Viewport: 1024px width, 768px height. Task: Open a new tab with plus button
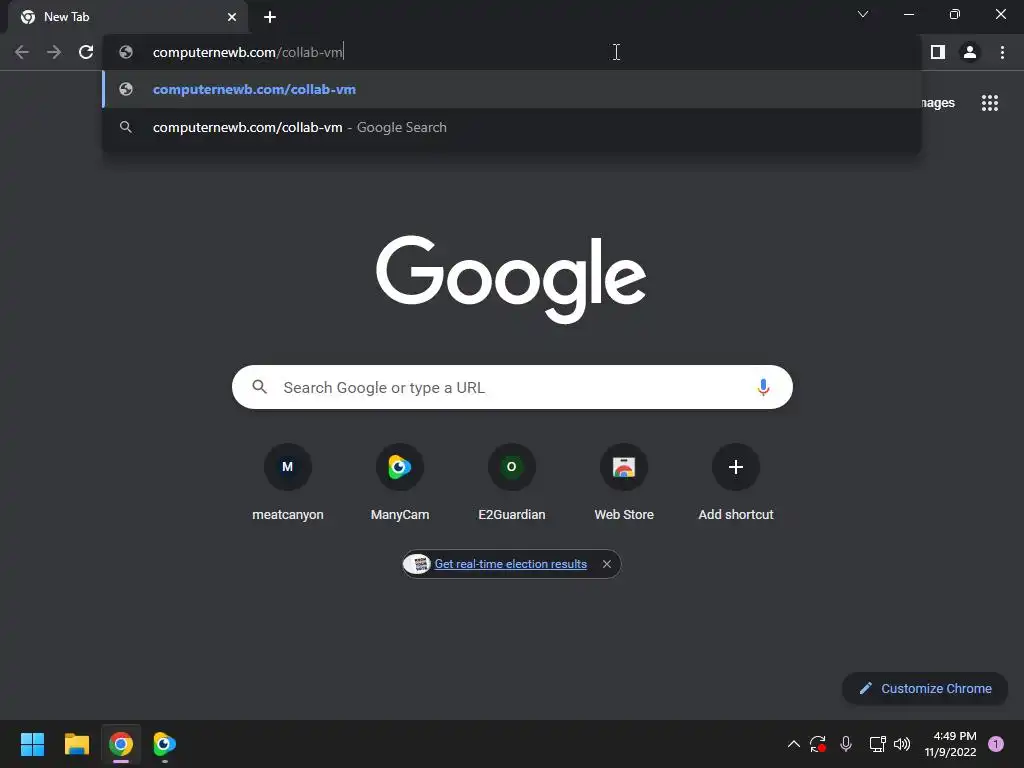pos(270,17)
